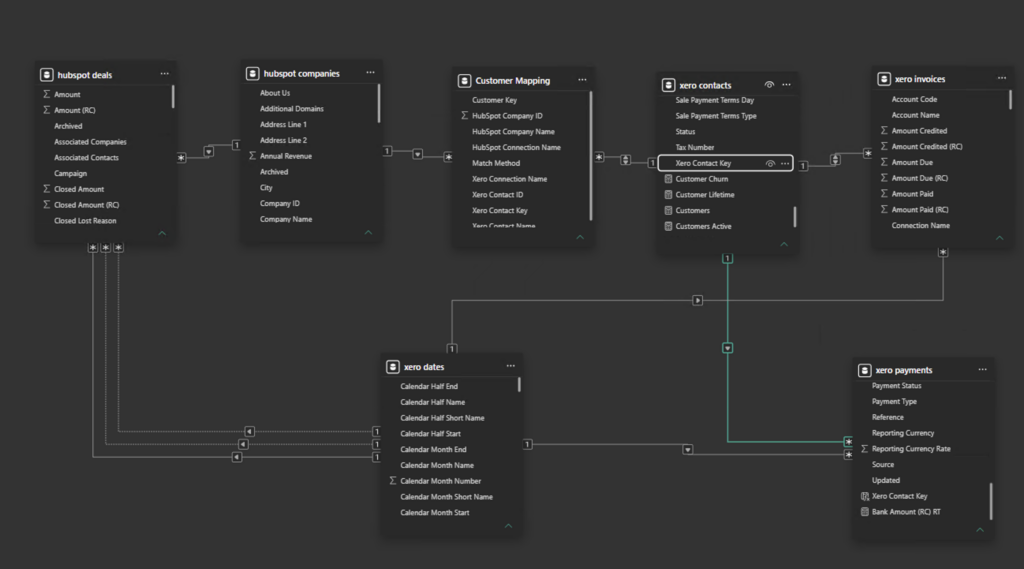Click the xero contacts table icon
This screenshot has height=569, width=1024.
pyautogui.click(x=668, y=85)
